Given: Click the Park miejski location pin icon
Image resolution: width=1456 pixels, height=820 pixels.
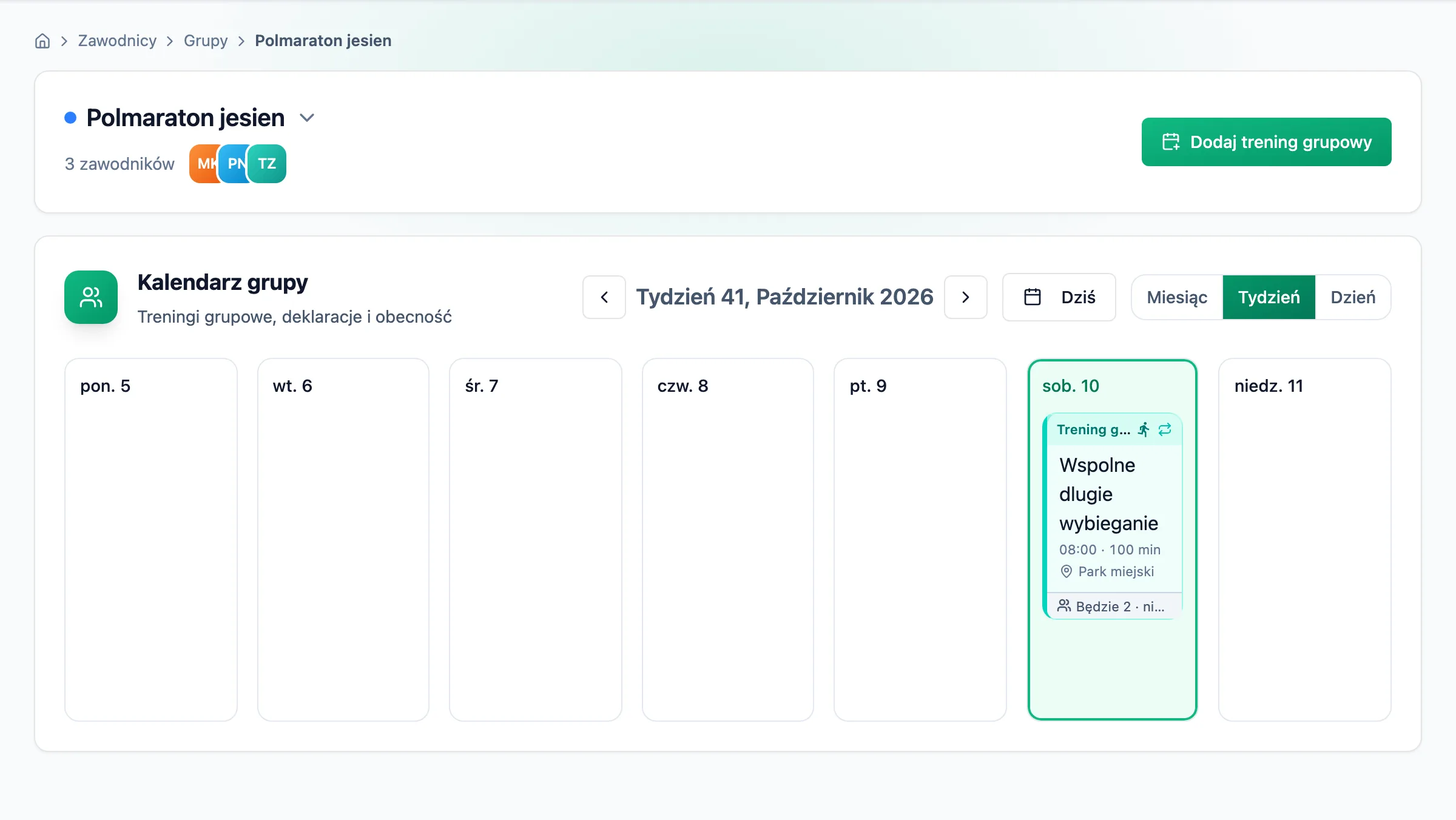Looking at the screenshot, I should click(x=1066, y=571).
